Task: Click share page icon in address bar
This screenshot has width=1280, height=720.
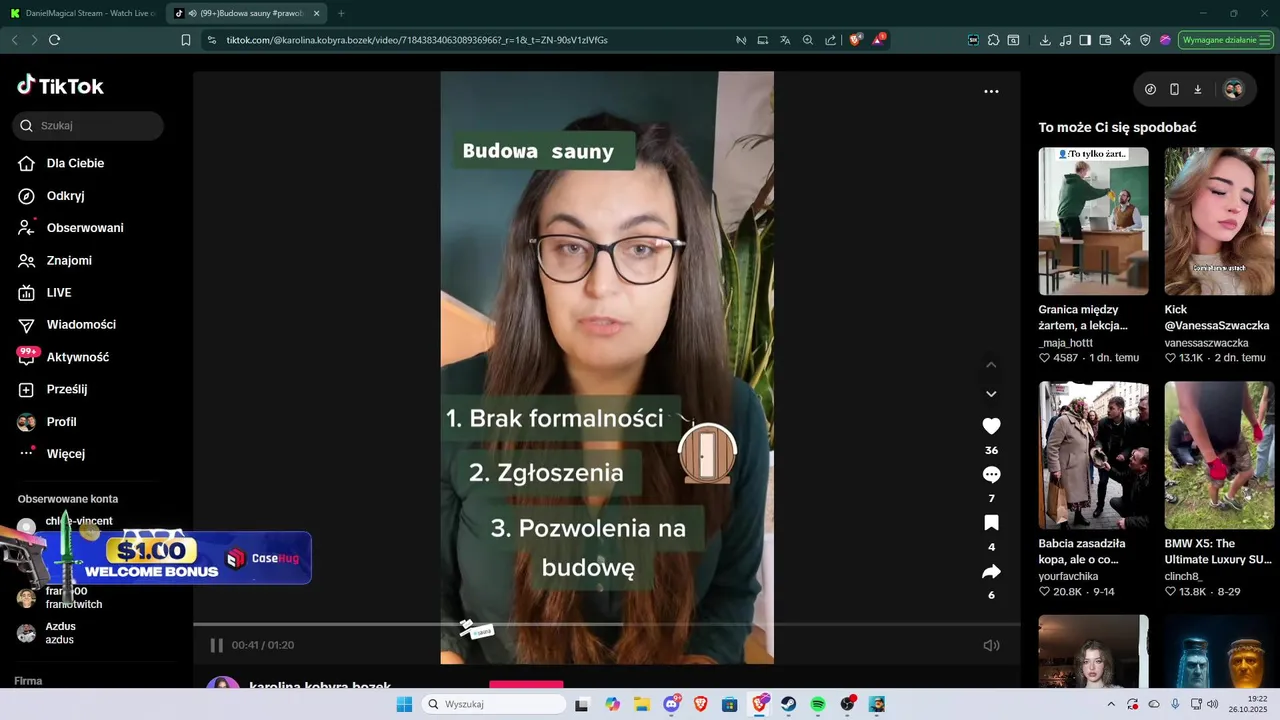Action: click(831, 40)
